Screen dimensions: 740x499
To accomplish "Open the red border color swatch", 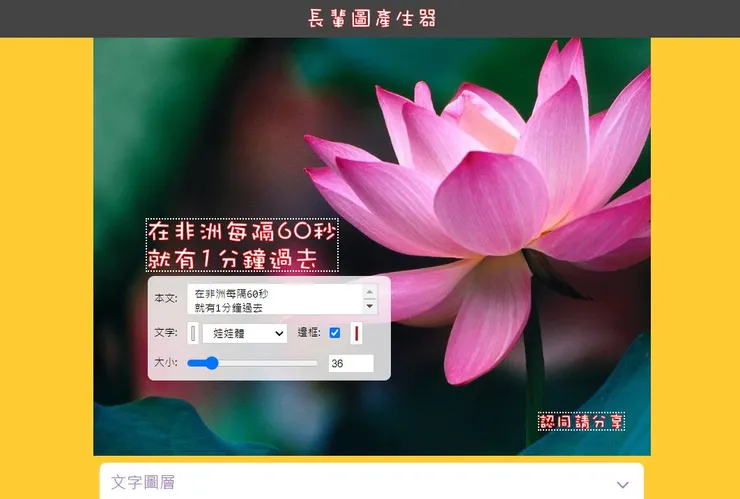I will click(356, 333).
